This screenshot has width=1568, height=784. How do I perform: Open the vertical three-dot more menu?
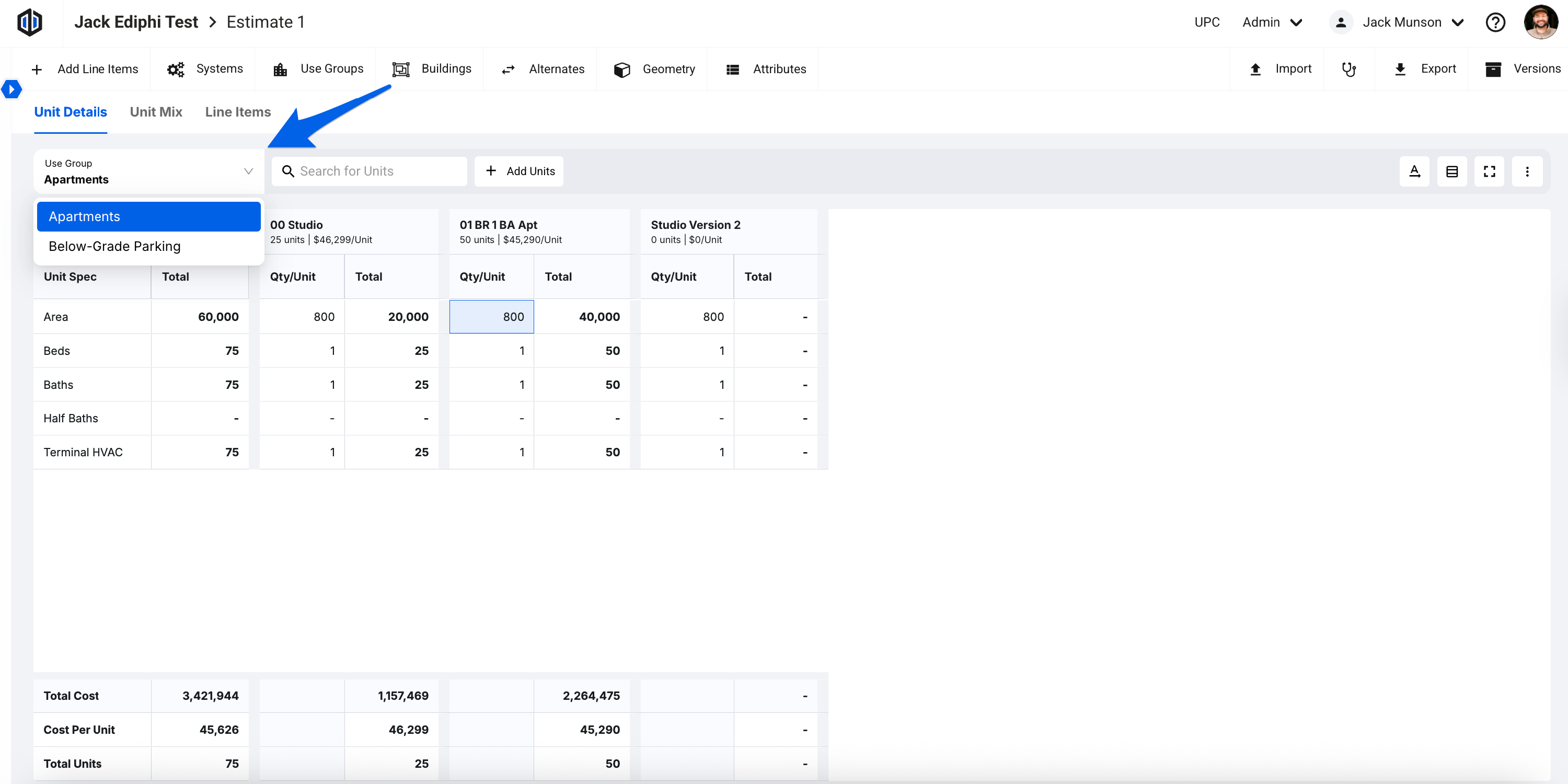tap(1527, 171)
